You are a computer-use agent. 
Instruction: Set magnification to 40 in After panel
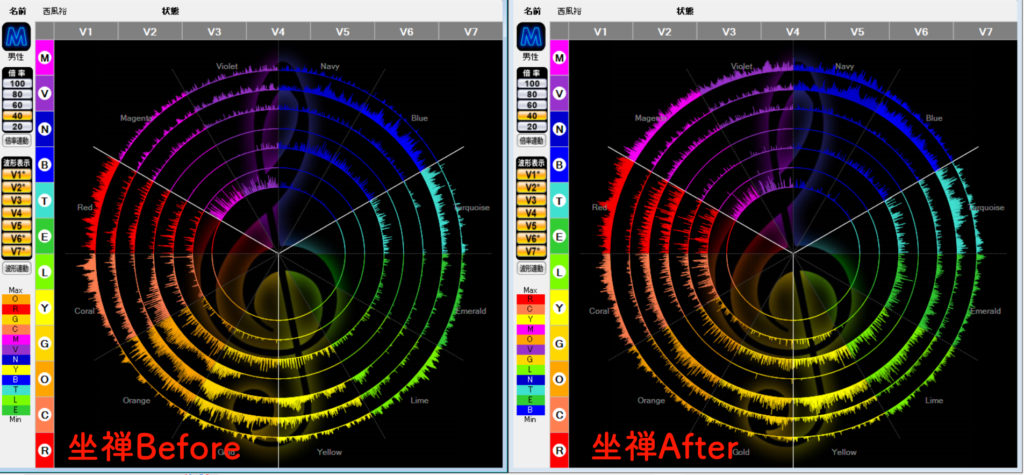530,116
